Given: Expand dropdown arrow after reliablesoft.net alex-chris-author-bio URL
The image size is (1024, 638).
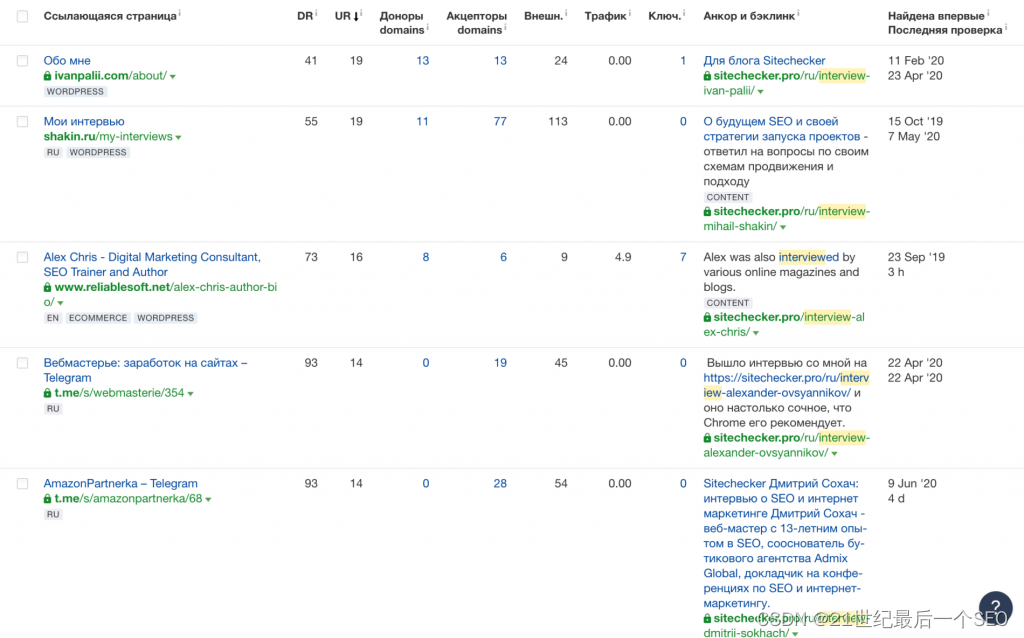Looking at the screenshot, I should click(60, 304).
